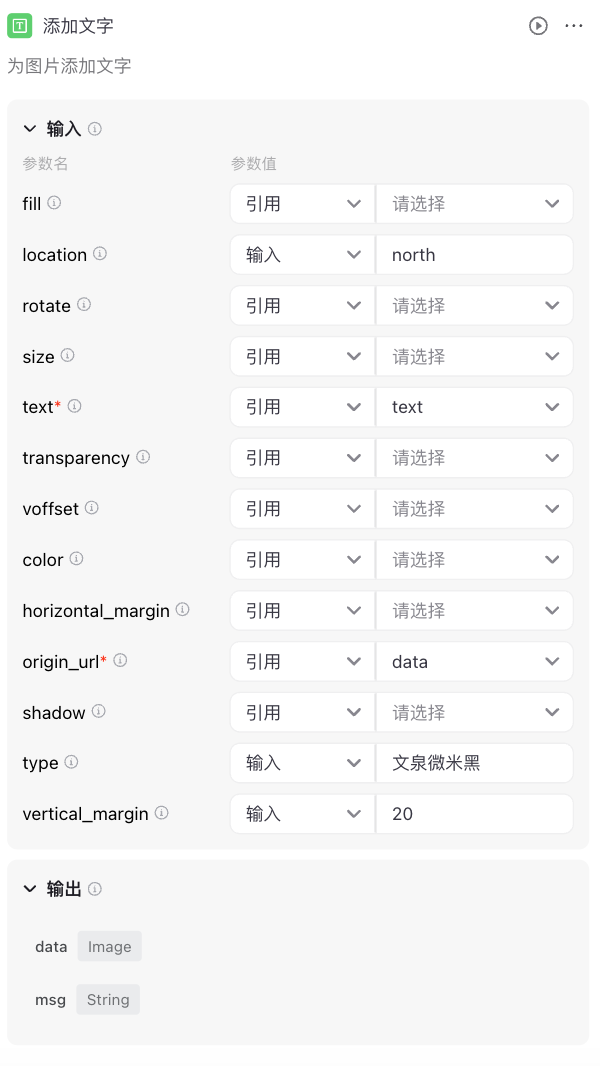The image size is (600, 1066).
Task: Click the Image tag beside data output
Action: (109, 945)
